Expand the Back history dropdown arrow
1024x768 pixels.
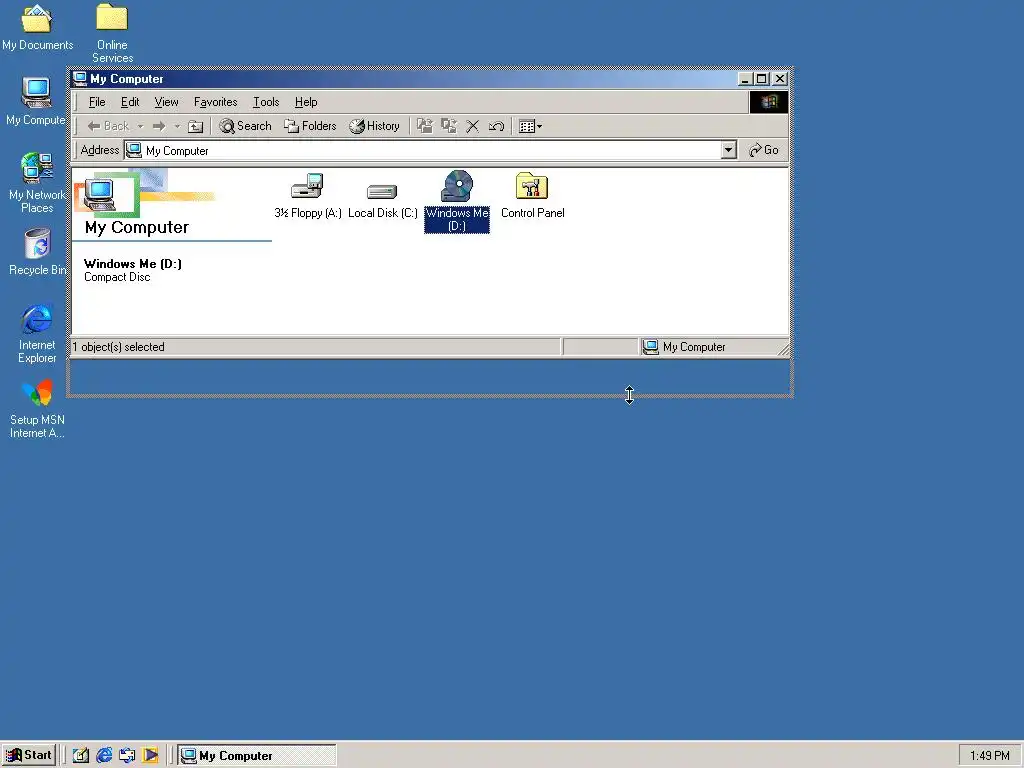(x=140, y=126)
